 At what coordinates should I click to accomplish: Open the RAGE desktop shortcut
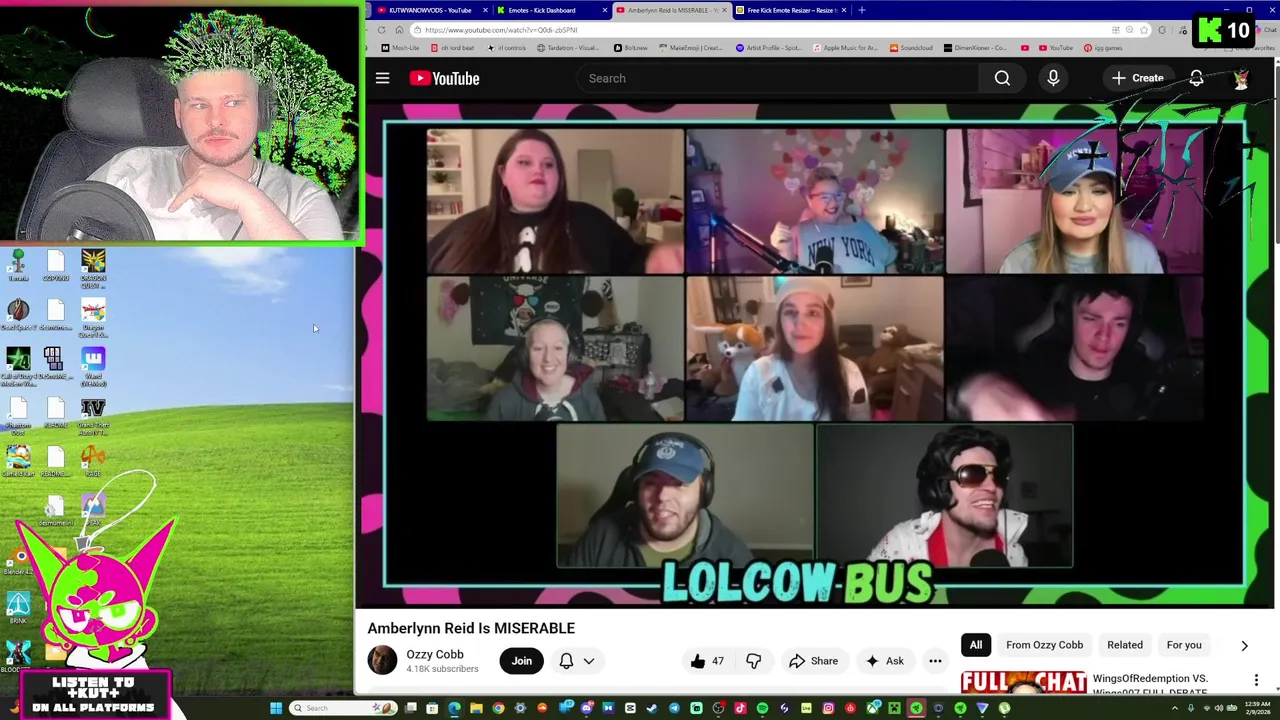click(93, 462)
